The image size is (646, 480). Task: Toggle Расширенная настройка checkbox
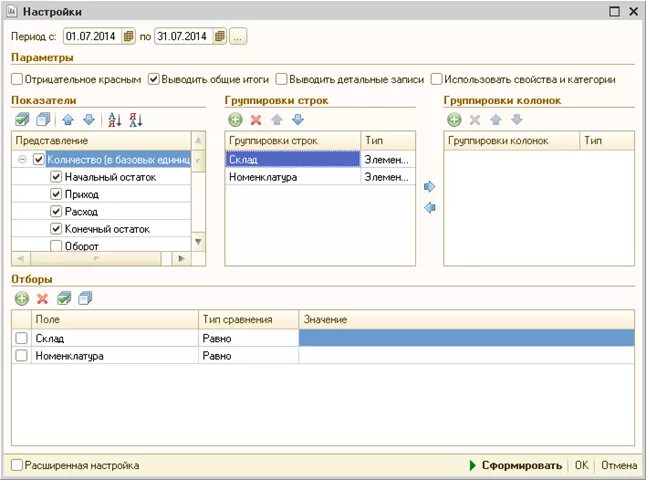coord(17,465)
